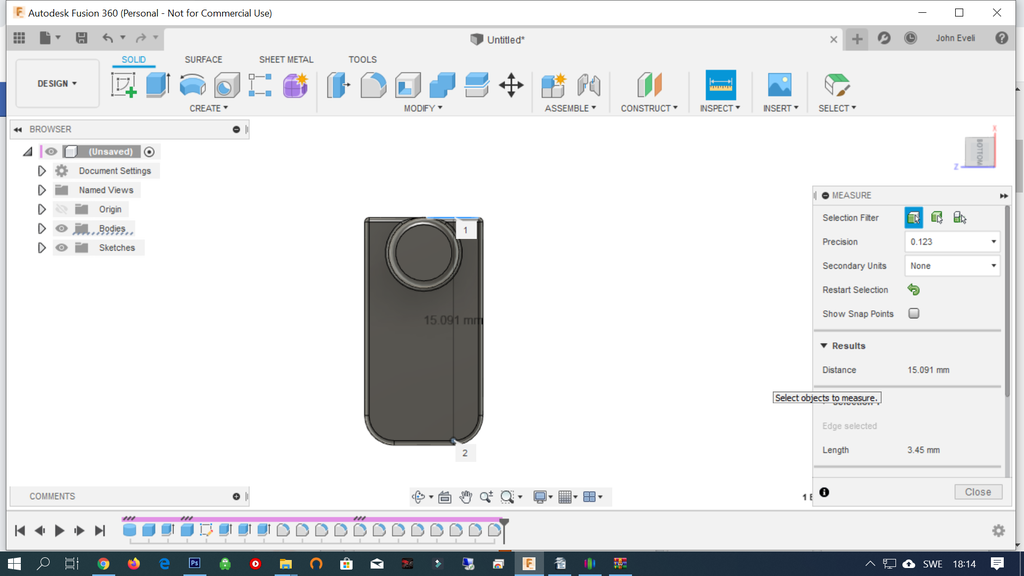The width and height of the screenshot is (1024, 576).
Task: Click the Restart Selection green arrow
Action: click(913, 290)
